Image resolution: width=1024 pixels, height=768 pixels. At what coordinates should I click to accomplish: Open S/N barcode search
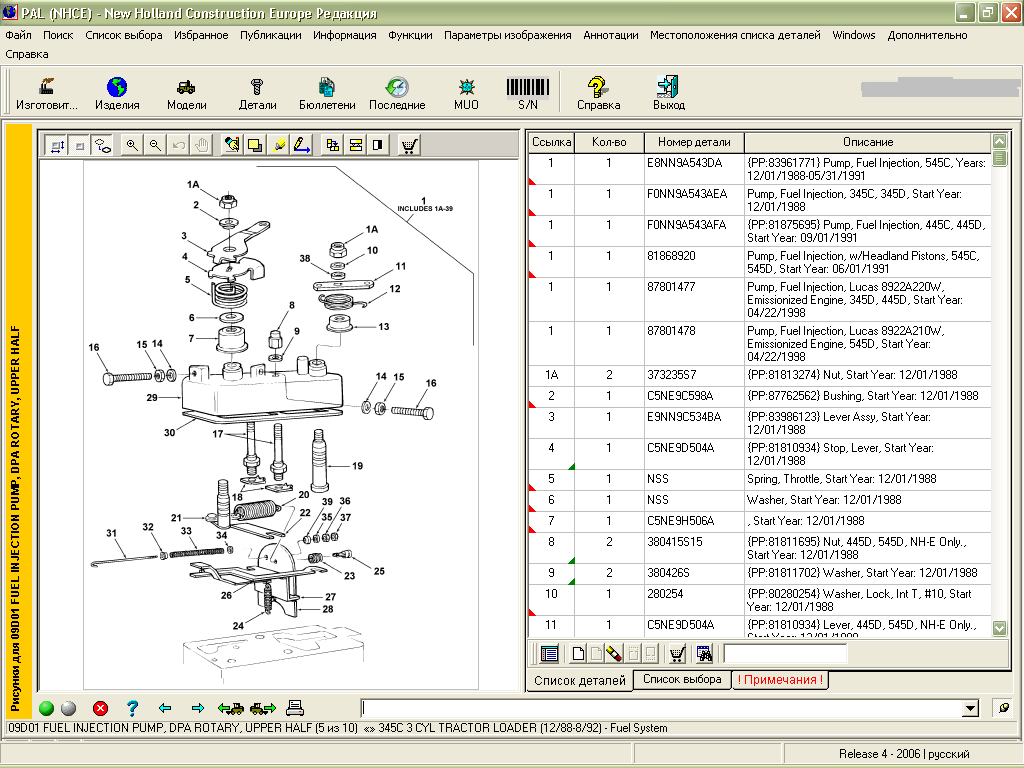528,93
